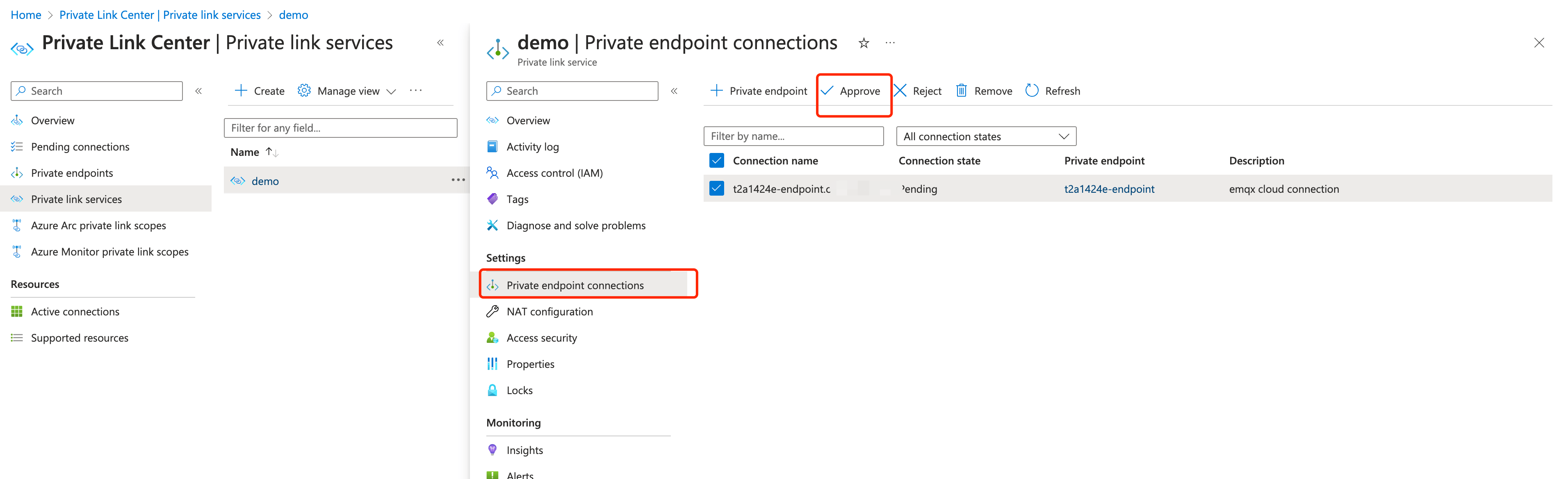Toggle the favorite star on demo service
Viewport: 1568px width, 479px height.
pos(864,43)
